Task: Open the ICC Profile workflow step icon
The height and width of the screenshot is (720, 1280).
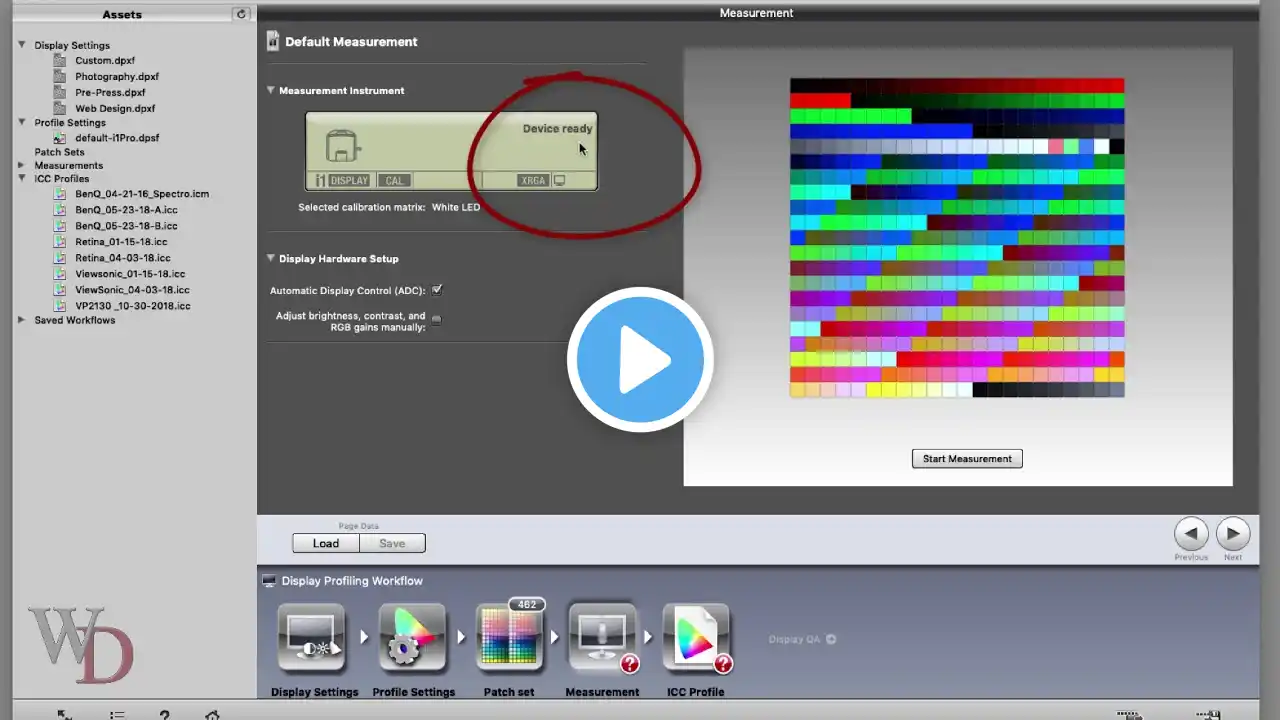Action: coord(697,638)
